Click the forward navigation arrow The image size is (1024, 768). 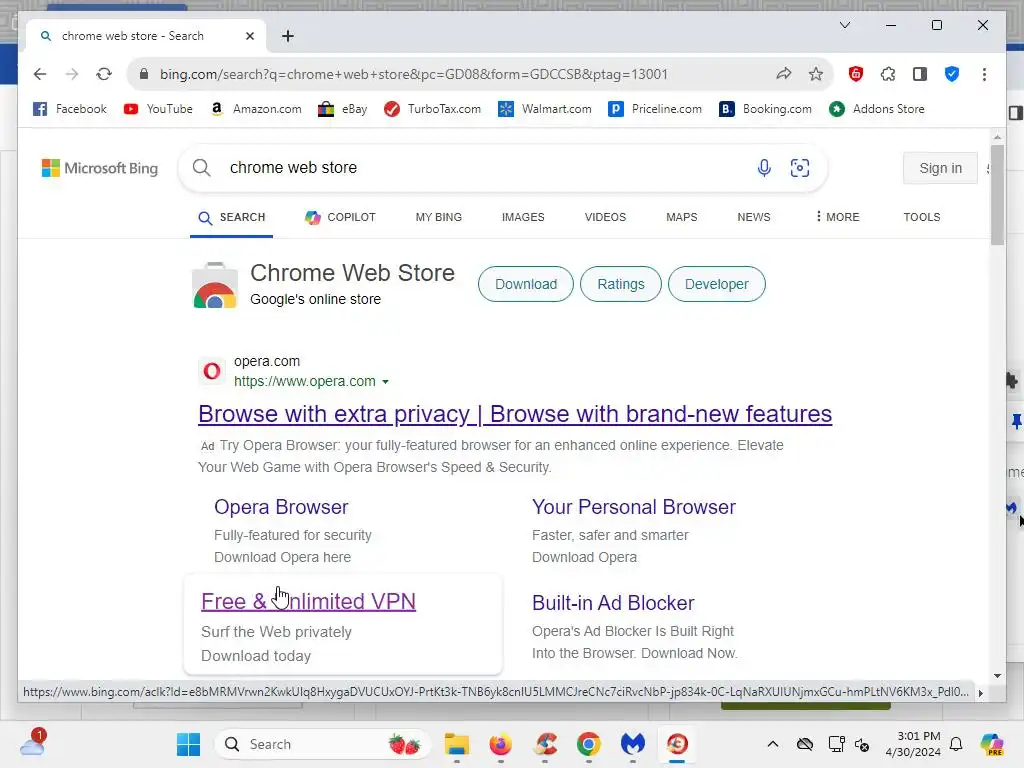72,74
